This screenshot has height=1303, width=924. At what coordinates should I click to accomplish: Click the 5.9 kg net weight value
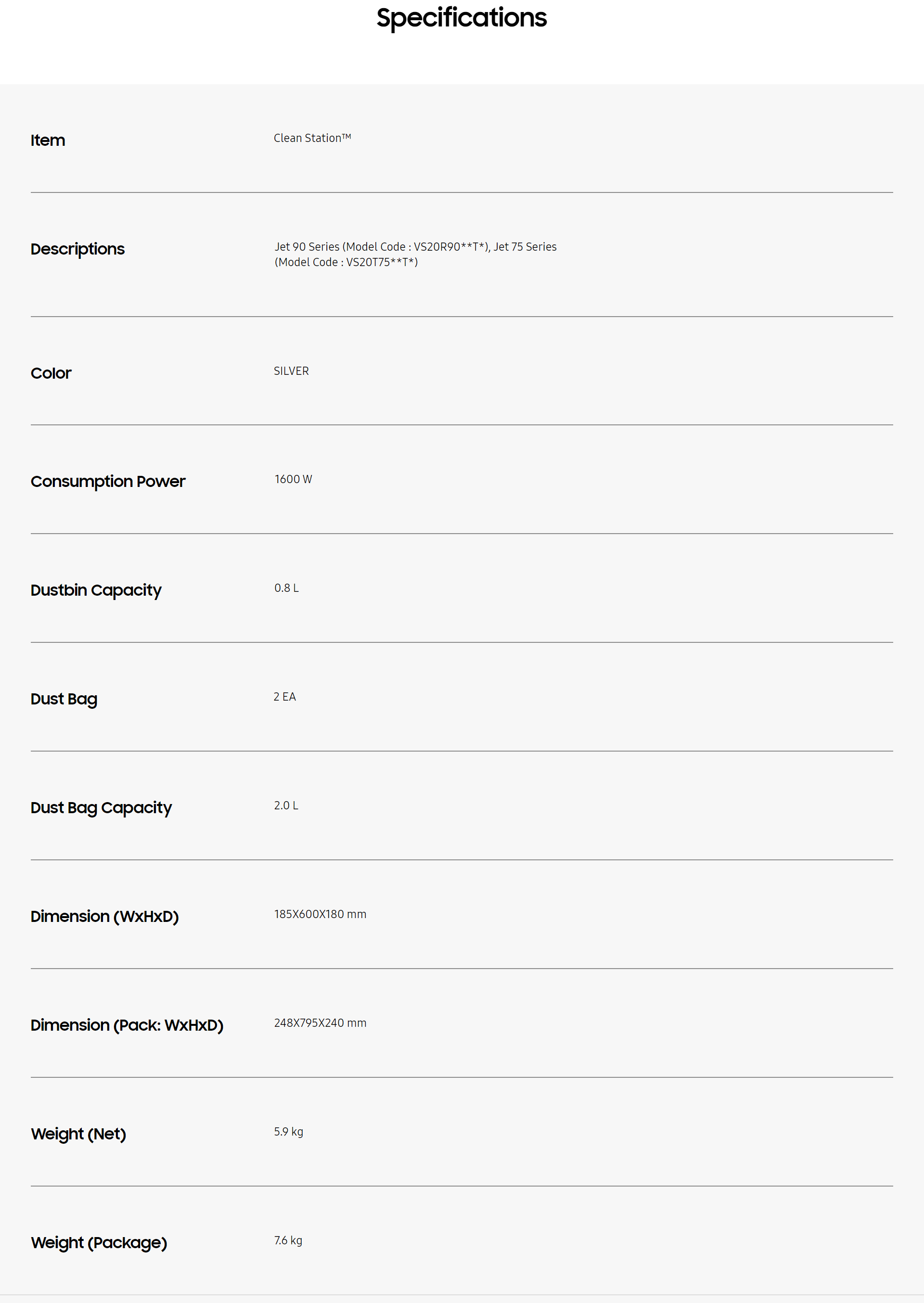288,1131
